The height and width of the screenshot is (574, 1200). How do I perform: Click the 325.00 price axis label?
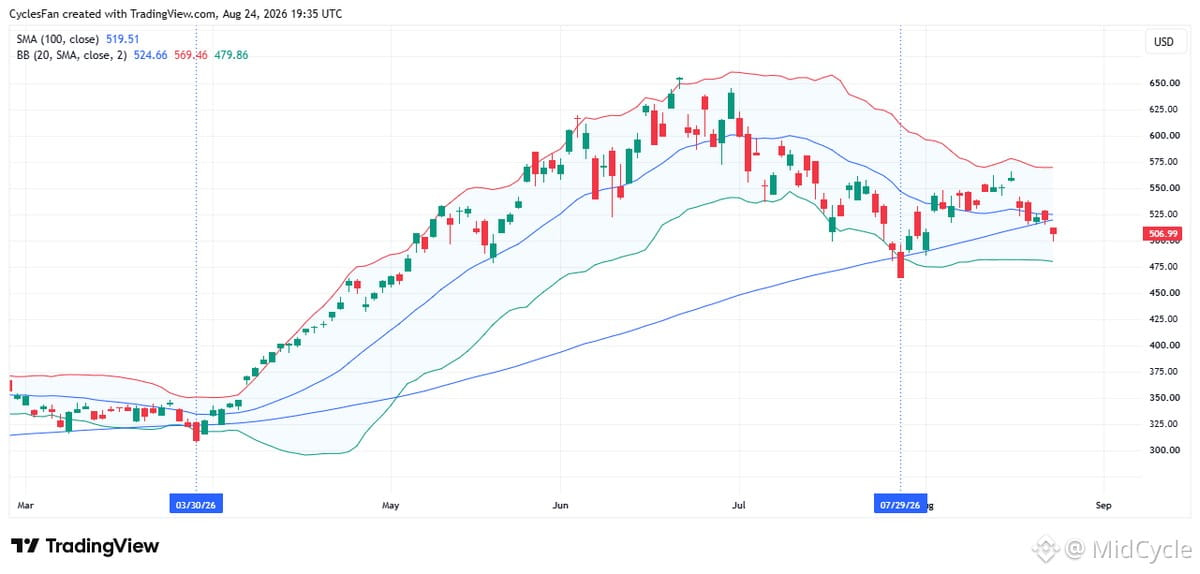1165,424
